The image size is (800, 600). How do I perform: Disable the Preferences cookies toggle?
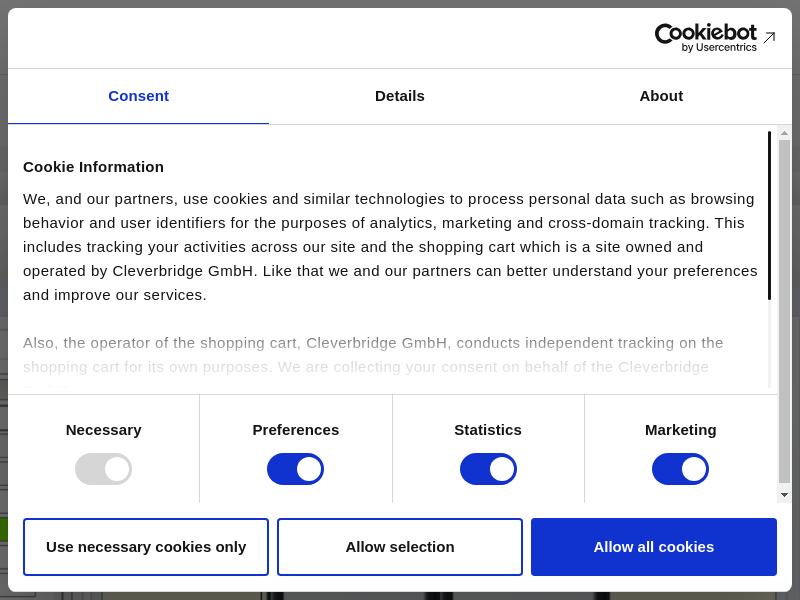[295, 469]
